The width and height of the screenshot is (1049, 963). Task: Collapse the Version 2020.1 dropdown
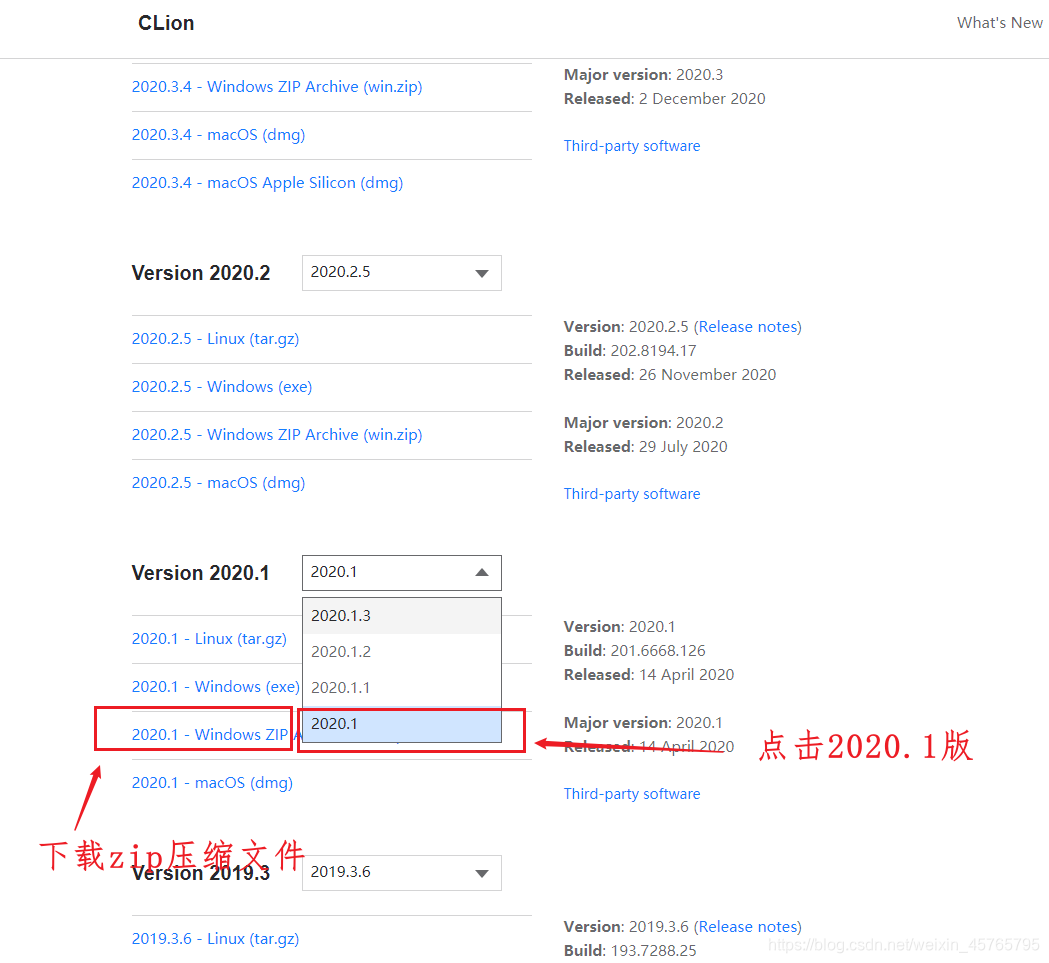point(401,573)
